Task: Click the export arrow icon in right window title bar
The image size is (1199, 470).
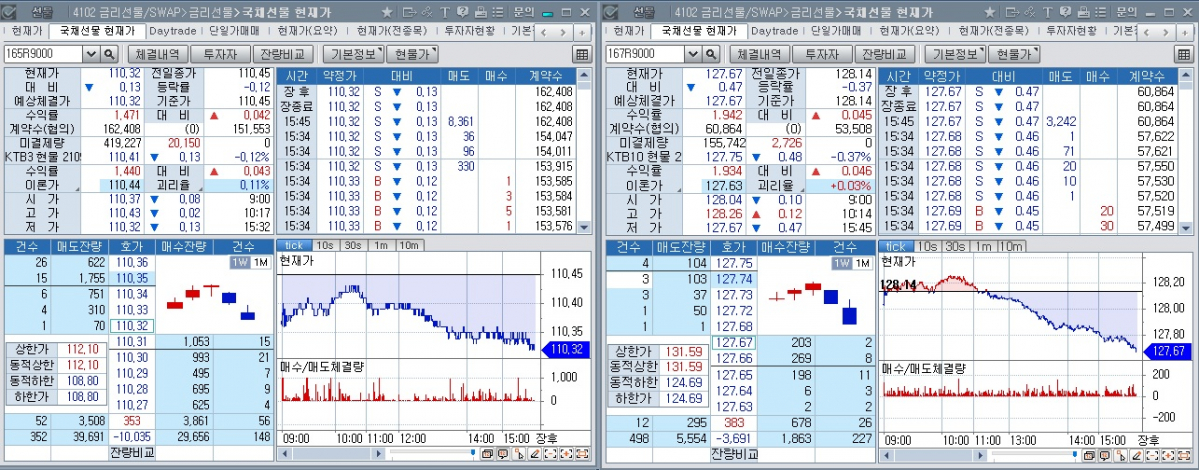Action: (1011, 12)
